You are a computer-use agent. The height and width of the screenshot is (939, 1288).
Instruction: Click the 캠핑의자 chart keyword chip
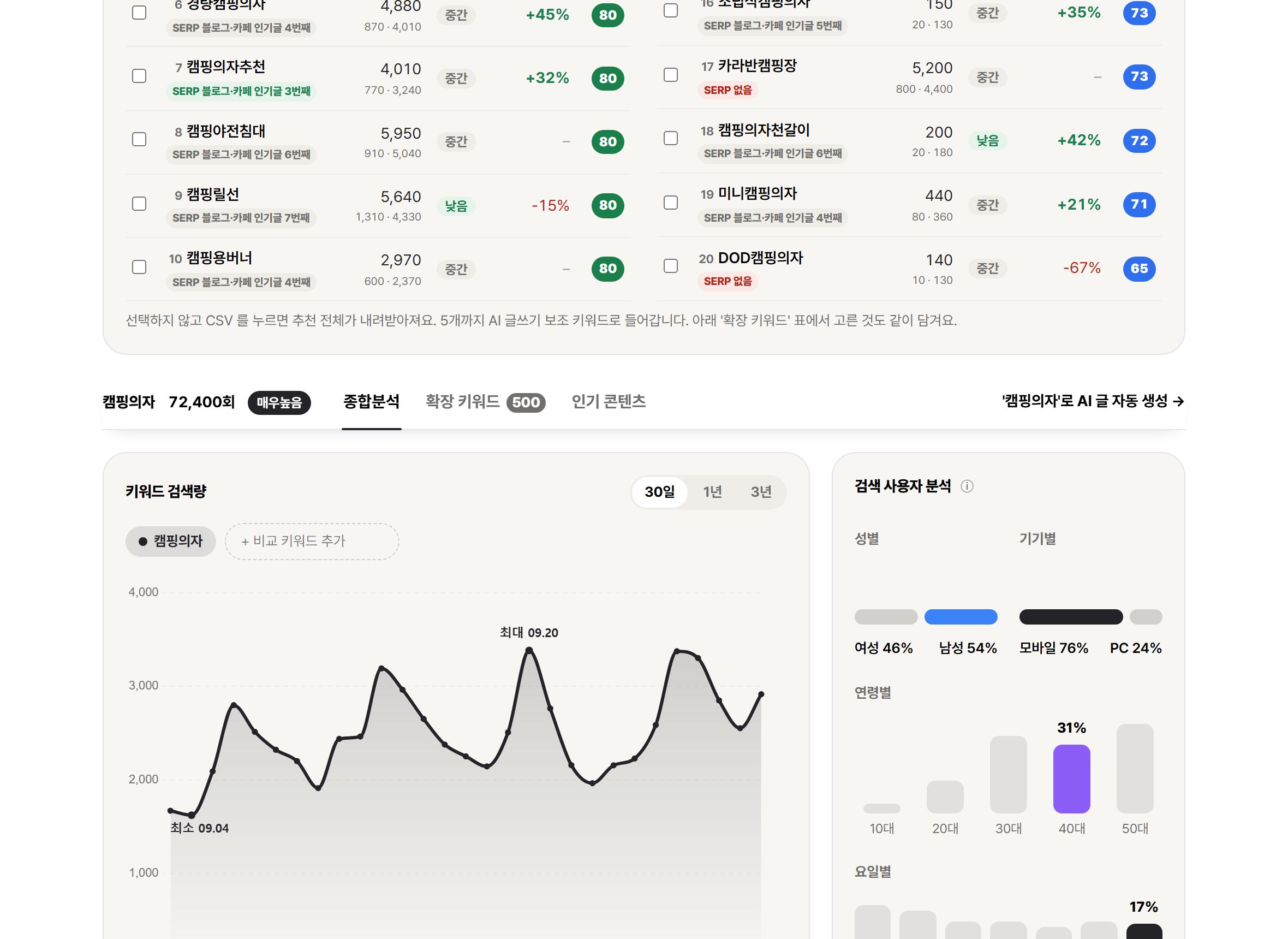coord(170,541)
